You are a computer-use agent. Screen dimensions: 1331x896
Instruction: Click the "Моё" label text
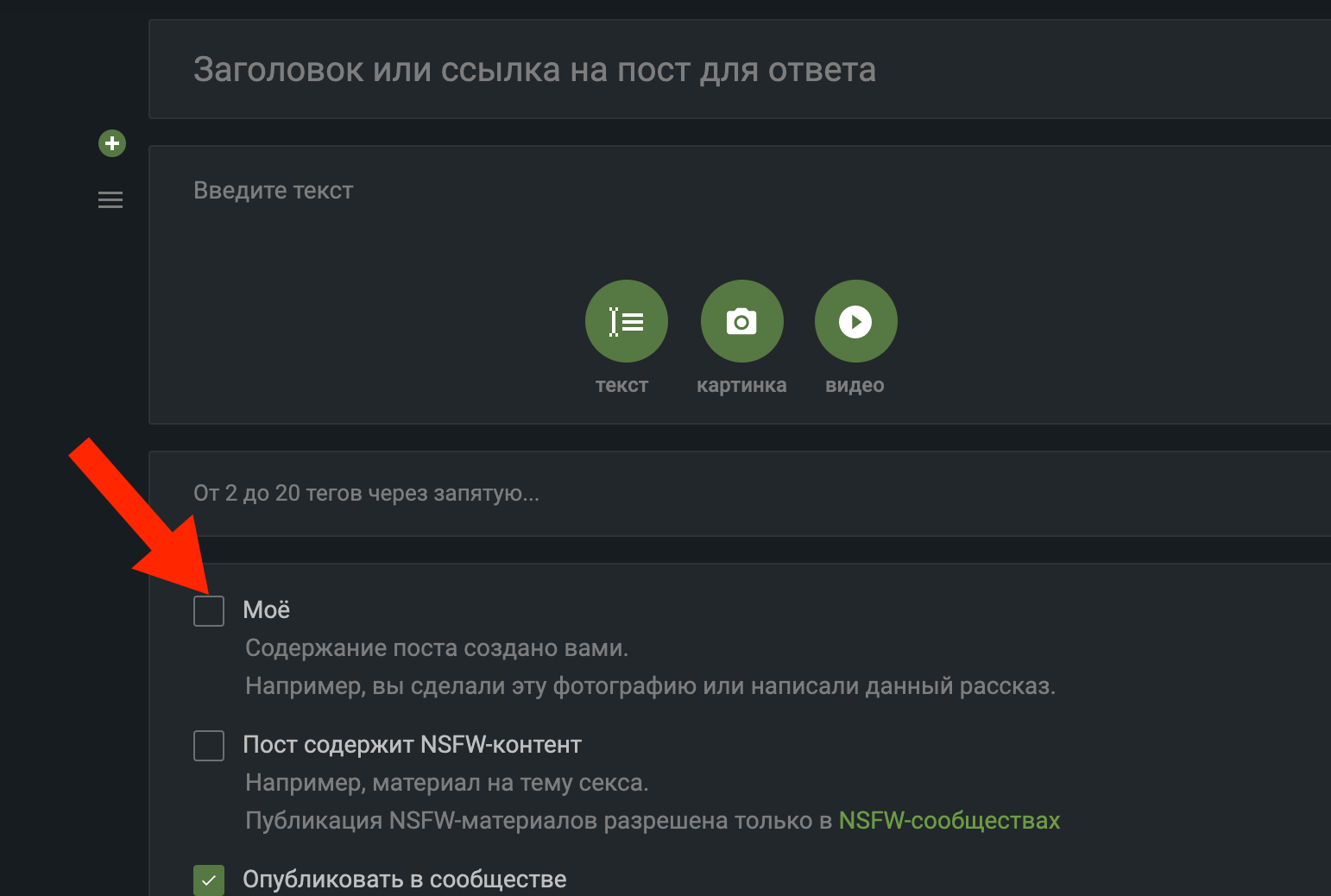click(267, 610)
